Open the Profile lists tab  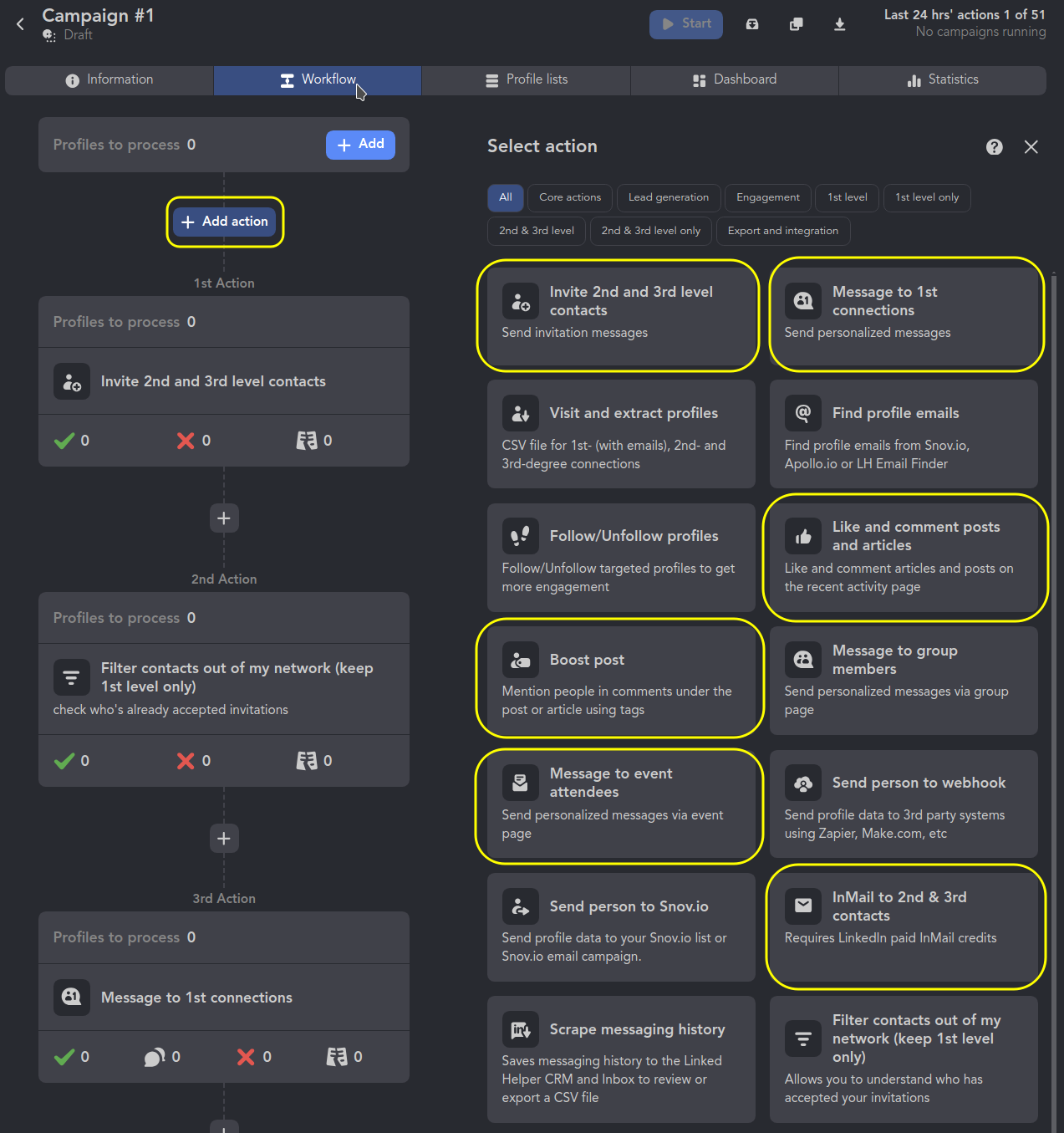pos(526,80)
